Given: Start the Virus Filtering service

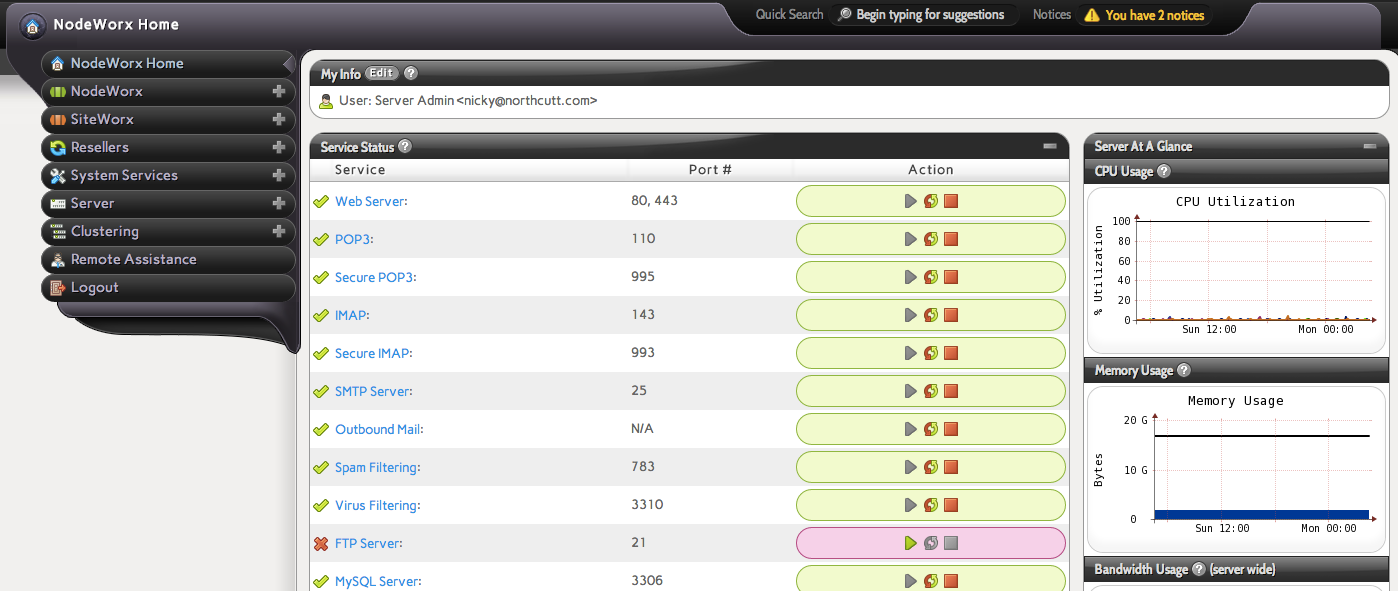Looking at the screenshot, I should [910, 505].
